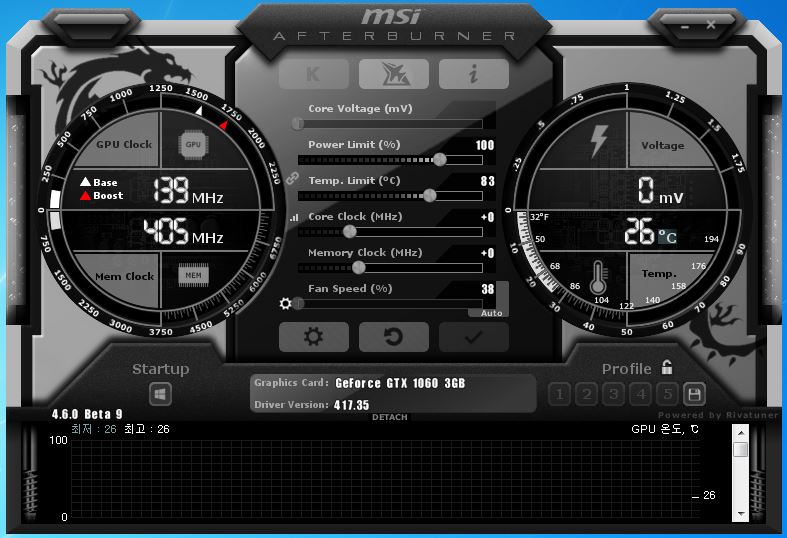Click the Power Limit slider handle
The width and height of the screenshot is (787, 538).
[x=440, y=160]
